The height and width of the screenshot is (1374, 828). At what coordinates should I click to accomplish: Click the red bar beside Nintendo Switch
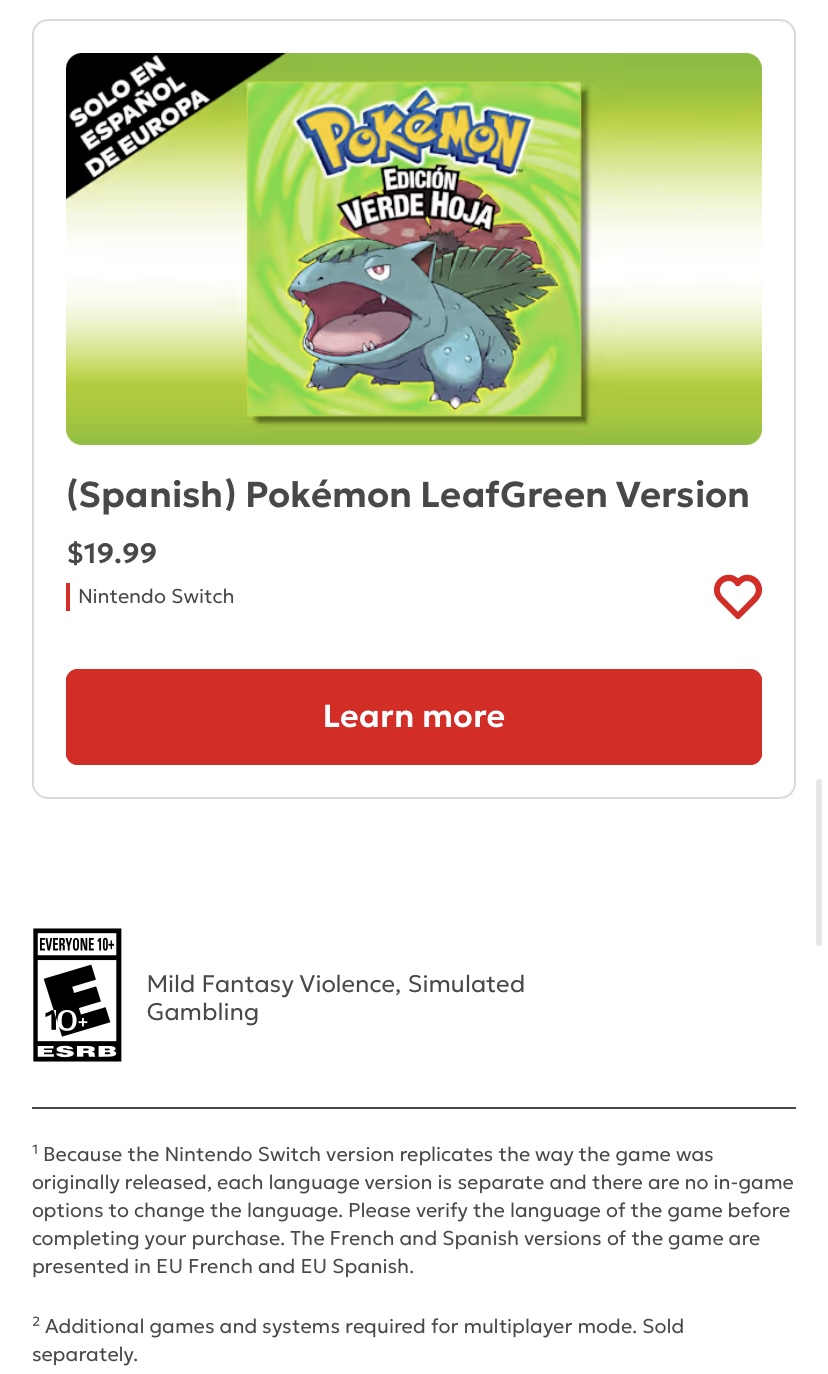point(68,597)
